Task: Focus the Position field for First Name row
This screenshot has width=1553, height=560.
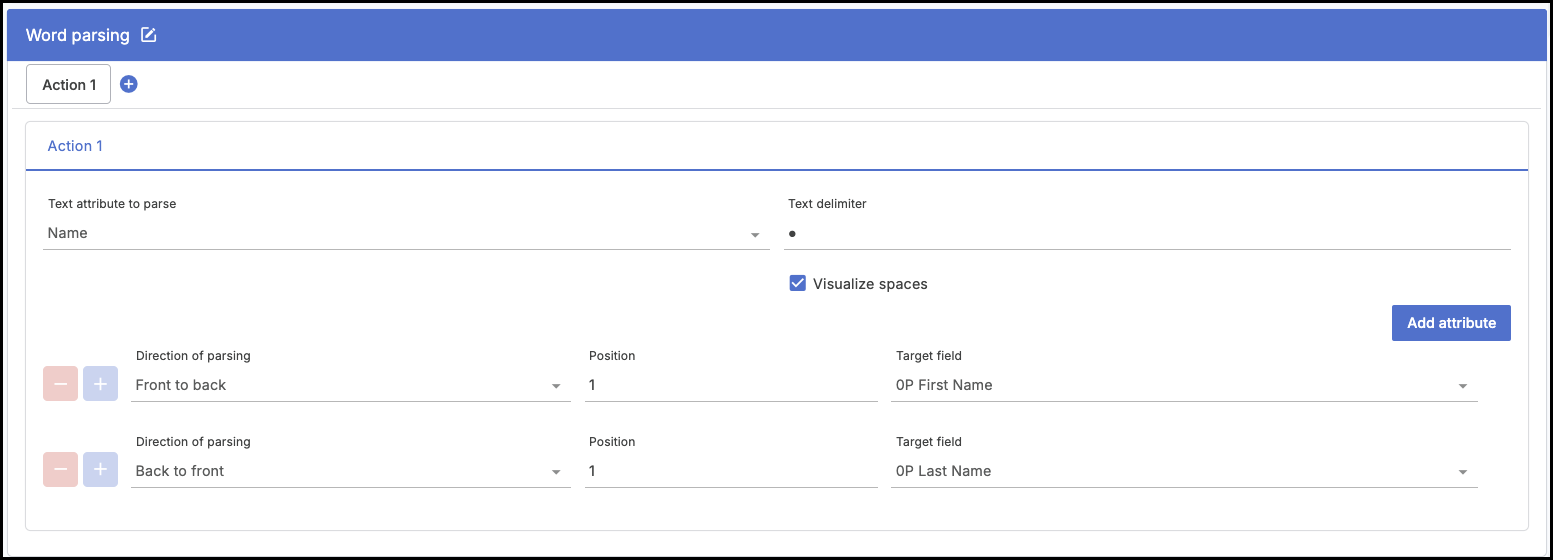Action: click(732, 386)
